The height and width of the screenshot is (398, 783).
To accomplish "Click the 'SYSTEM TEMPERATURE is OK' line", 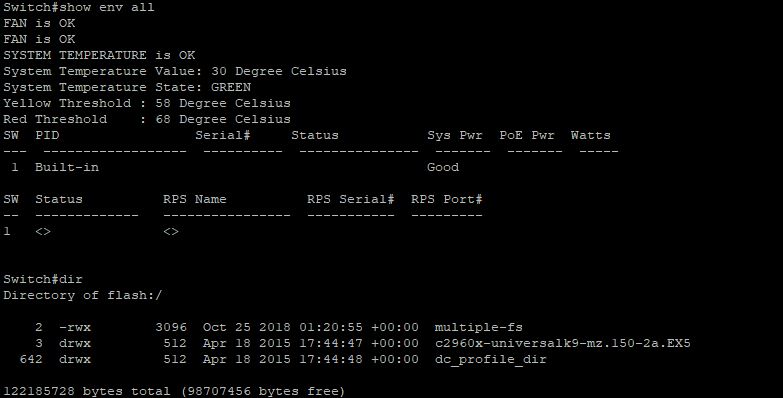I will [99, 55].
